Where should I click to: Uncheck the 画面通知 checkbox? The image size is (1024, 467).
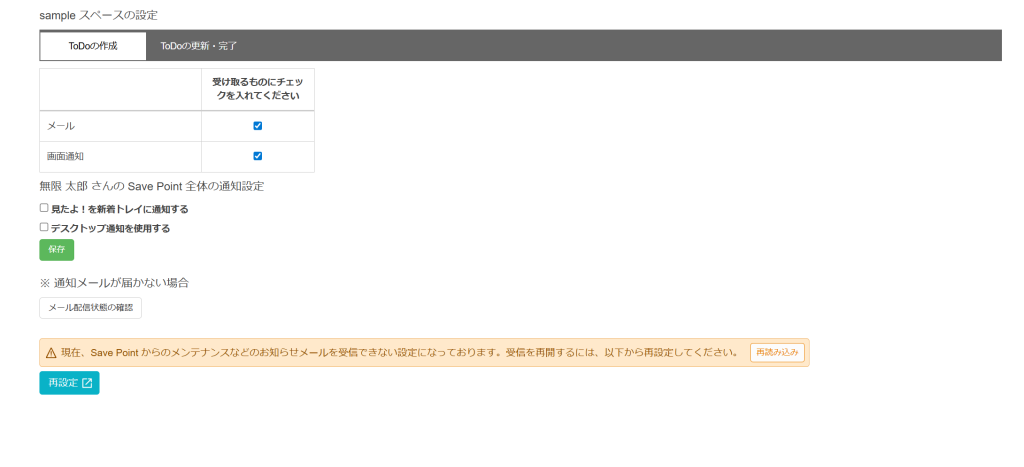click(258, 156)
